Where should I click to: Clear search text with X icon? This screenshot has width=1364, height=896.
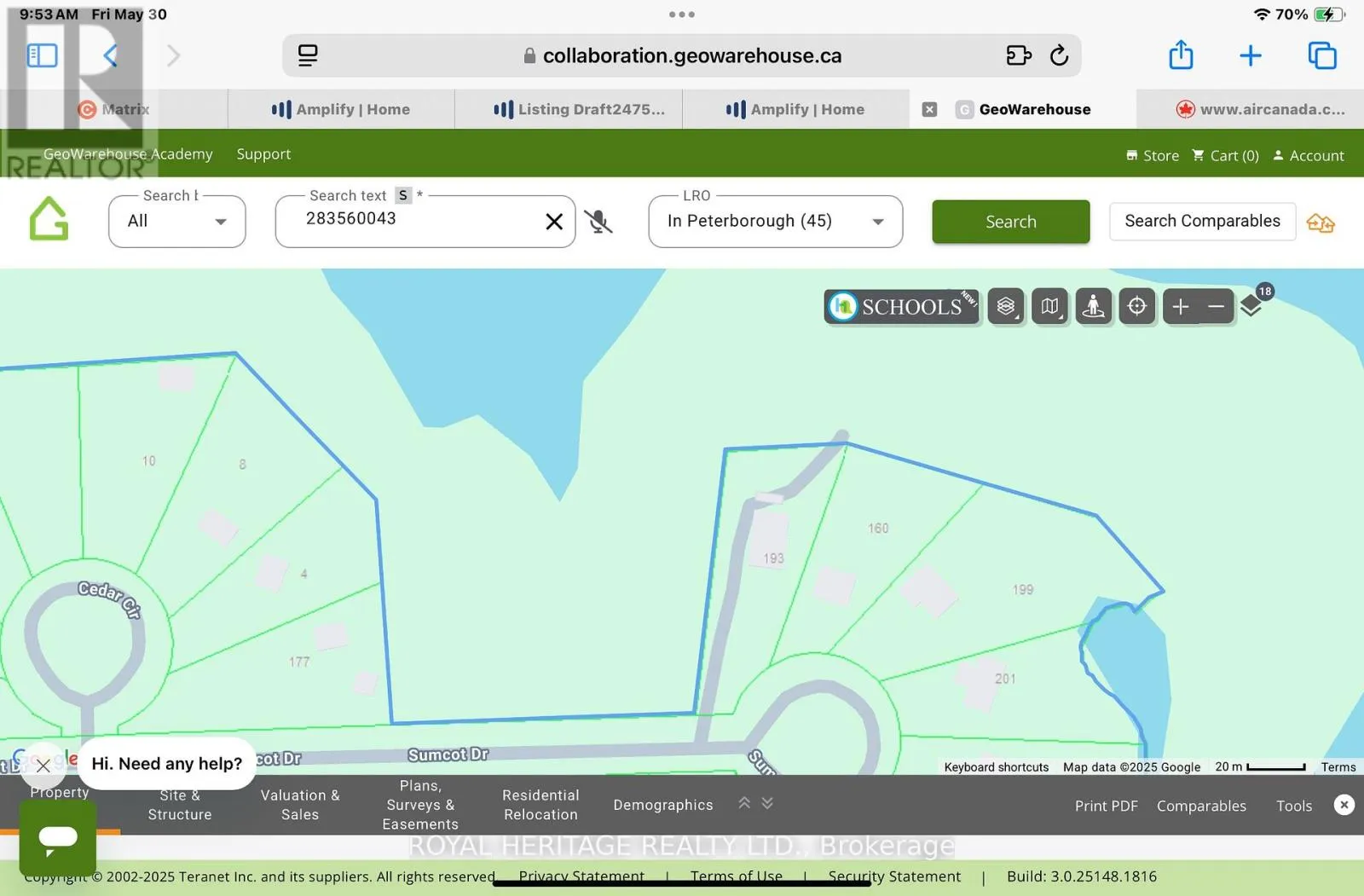tap(554, 222)
